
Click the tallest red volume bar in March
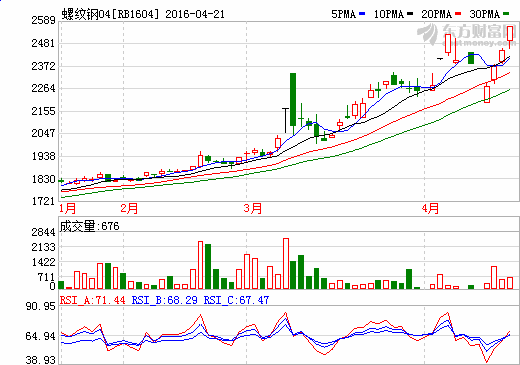pyautogui.click(x=286, y=263)
